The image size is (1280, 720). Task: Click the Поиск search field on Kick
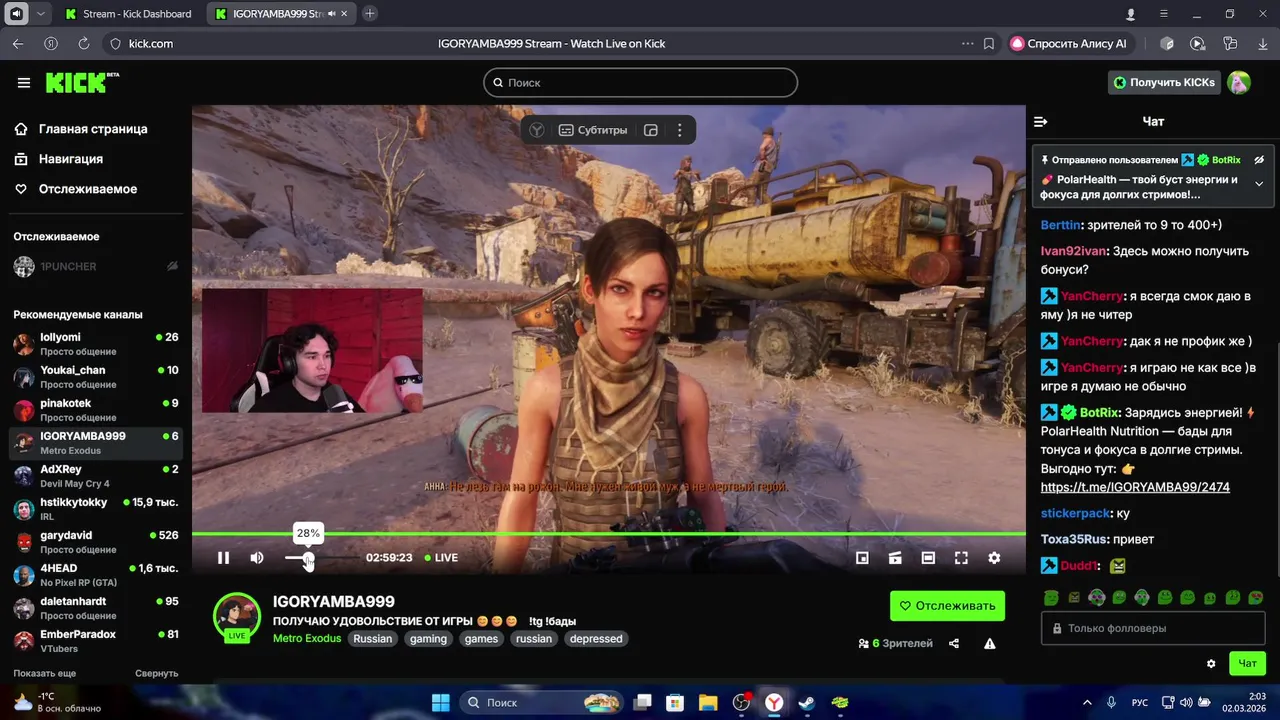point(640,82)
